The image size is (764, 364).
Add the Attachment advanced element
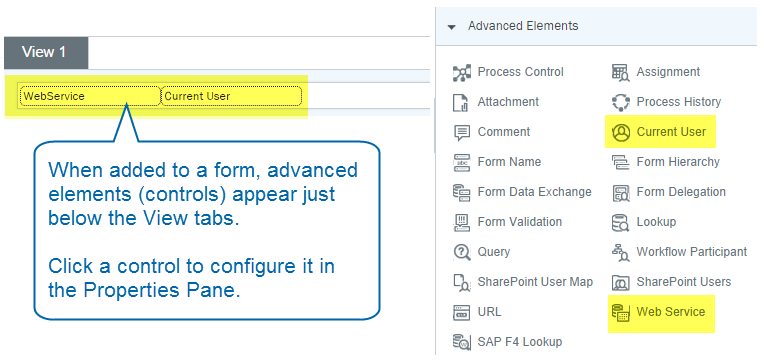point(496,102)
